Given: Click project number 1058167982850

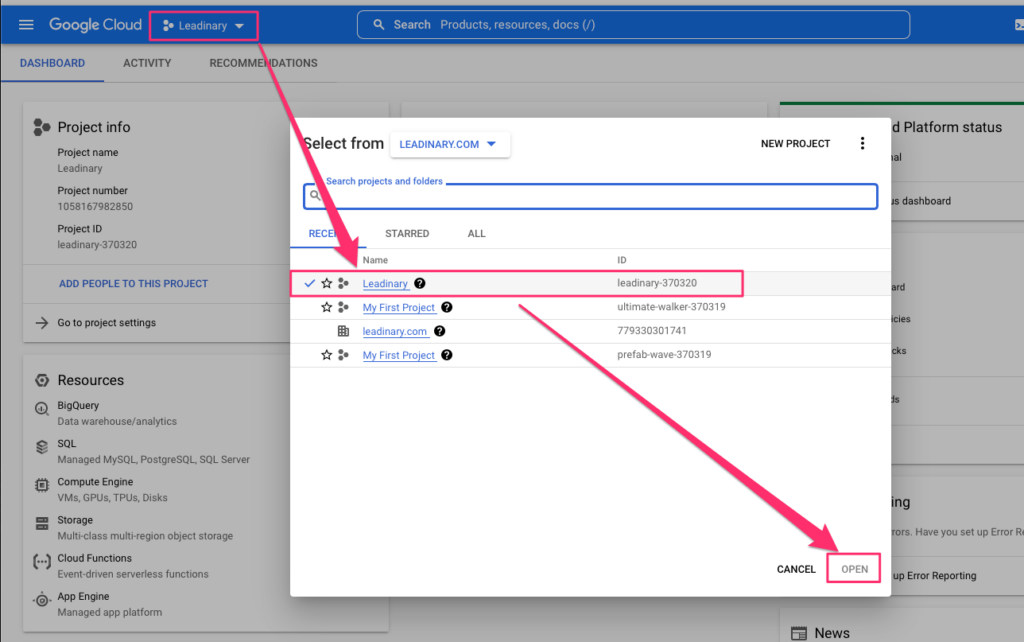Looking at the screenshot, I should 95,206.
